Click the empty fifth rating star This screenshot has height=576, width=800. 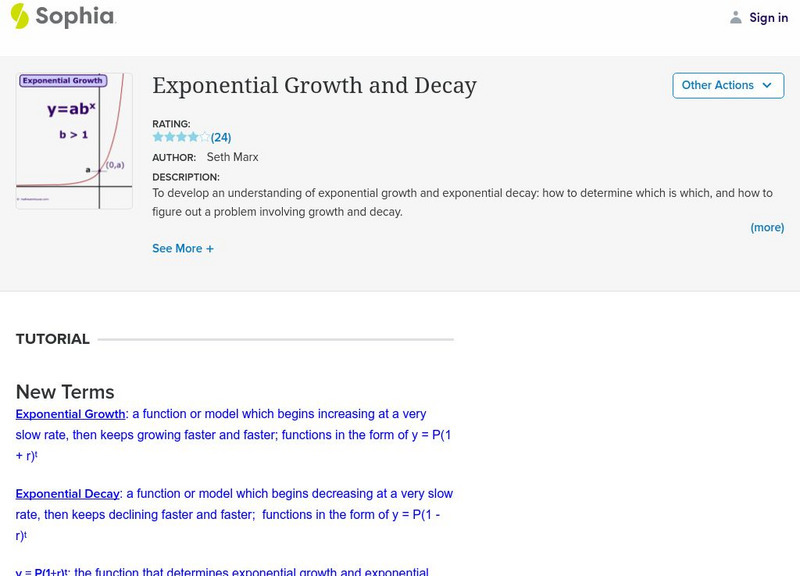pos(204,137)
